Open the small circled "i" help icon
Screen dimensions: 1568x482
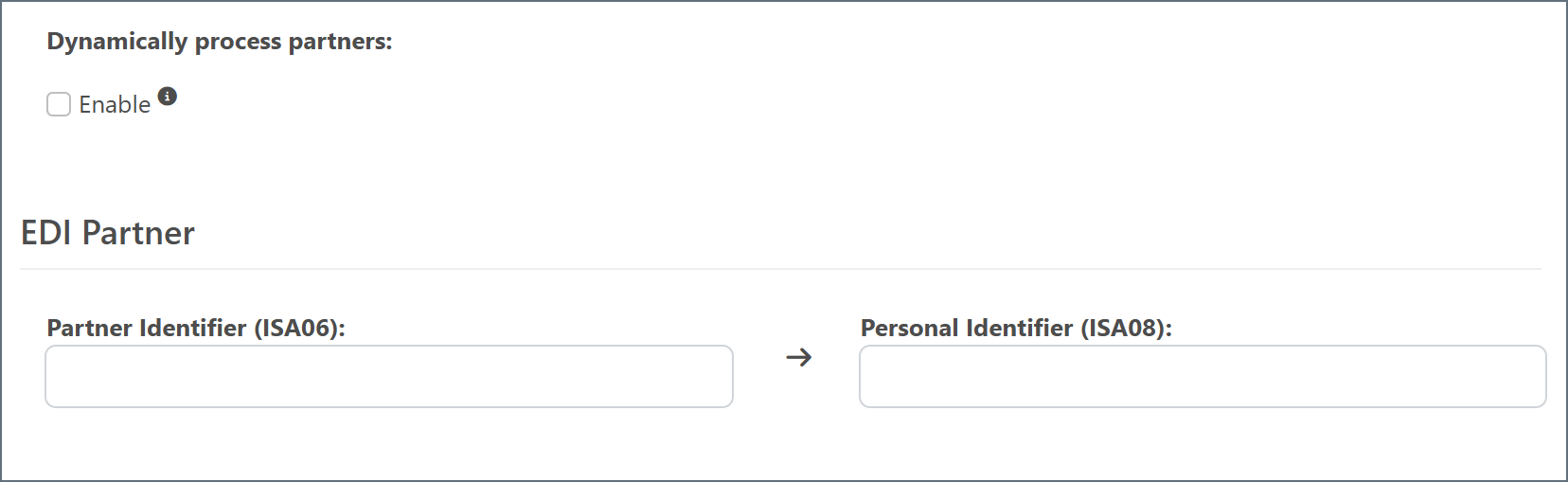168,96
